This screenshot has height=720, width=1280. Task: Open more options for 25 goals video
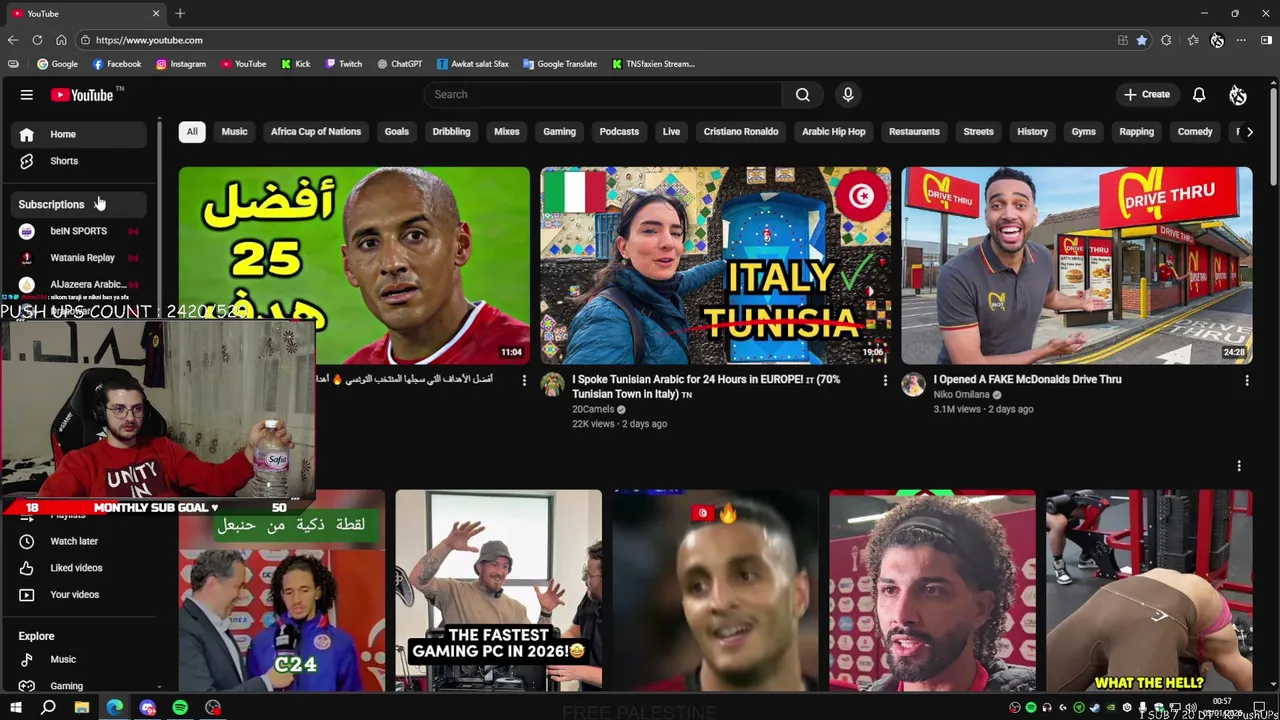click(524, 381)
